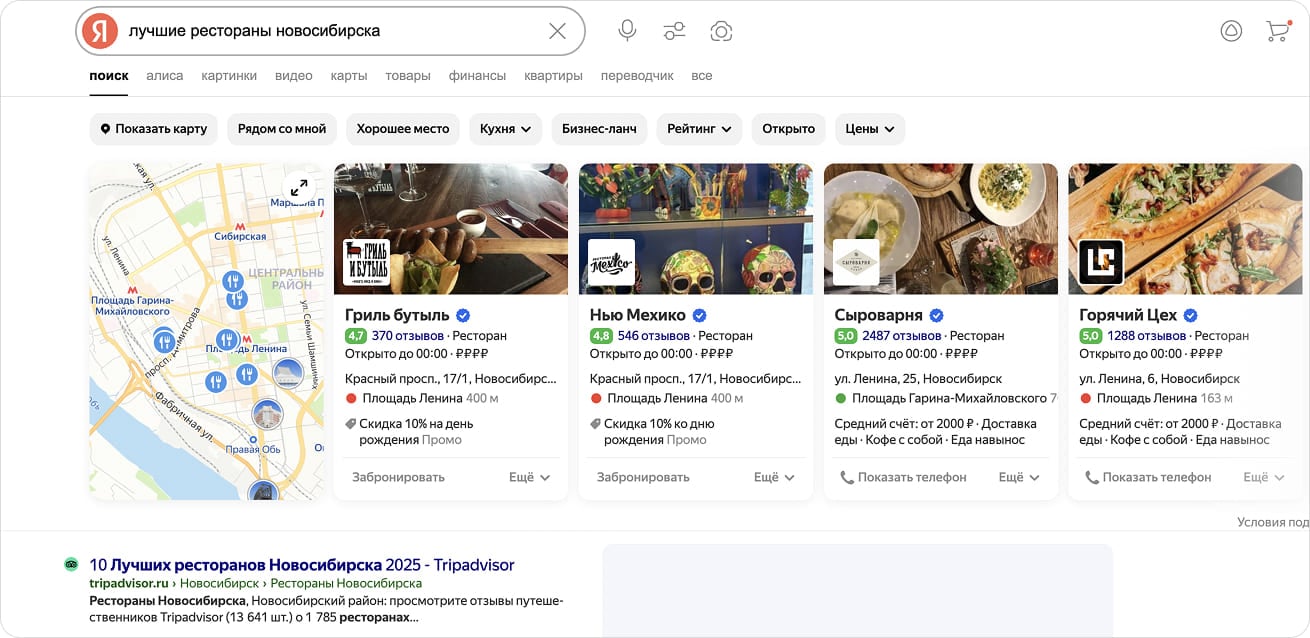Toggle the Хорошее место filter
The width and height of the screenshot is (1310, 638).
[x=402, y=129]
